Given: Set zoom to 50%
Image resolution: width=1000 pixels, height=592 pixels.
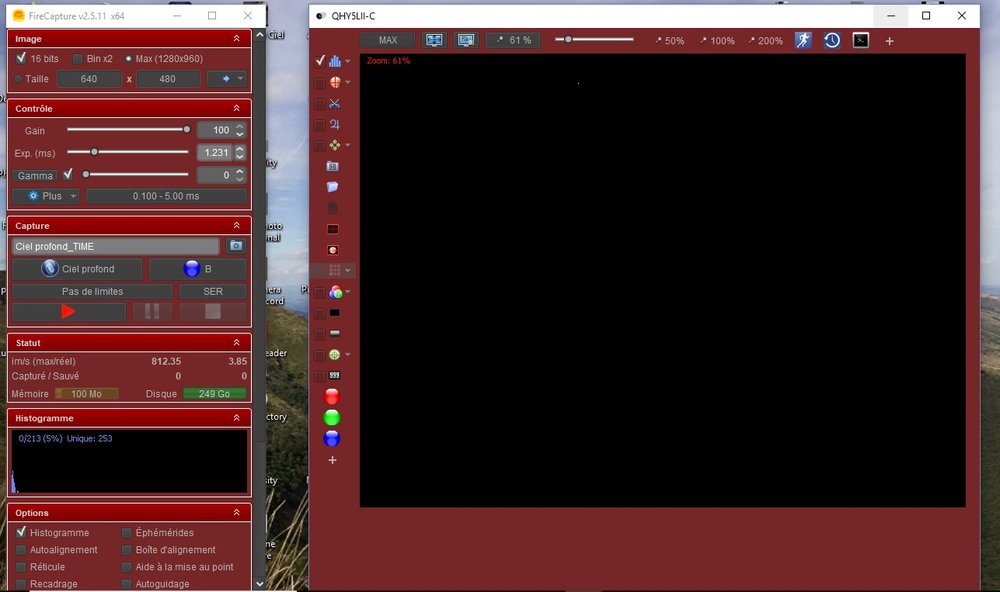Looking at the screenshot, I should [x=670, y=41].
